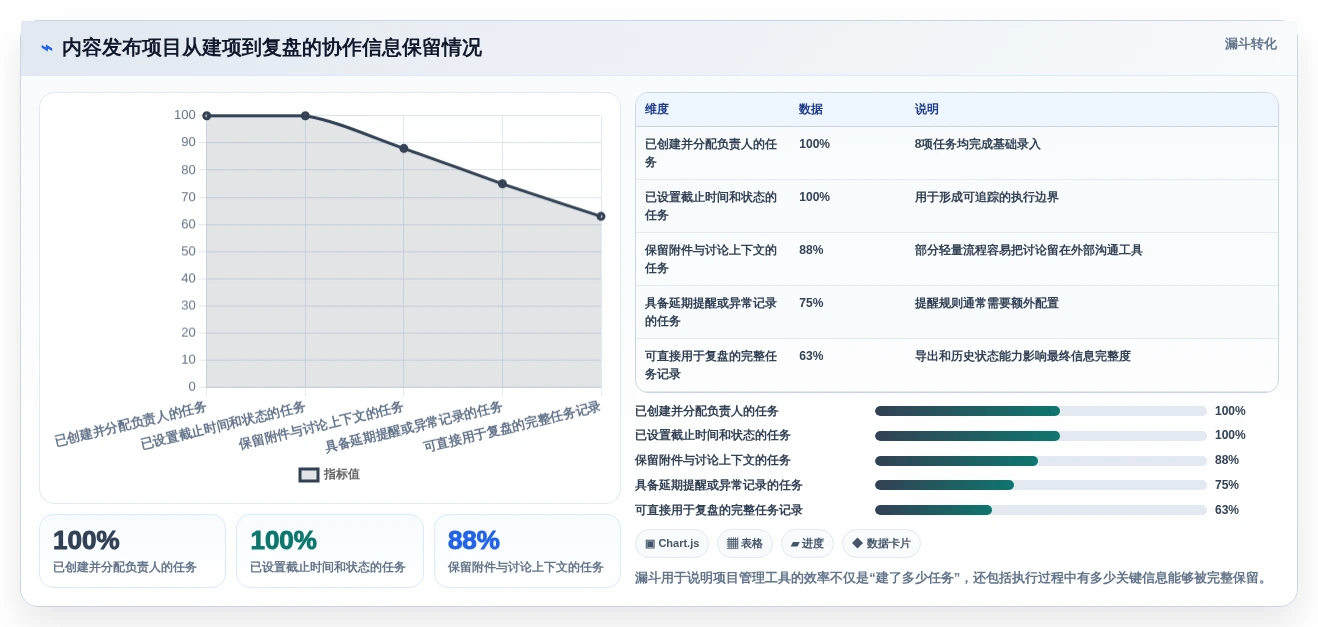
Task: Click the 63% value in the table
Action: 811,356
